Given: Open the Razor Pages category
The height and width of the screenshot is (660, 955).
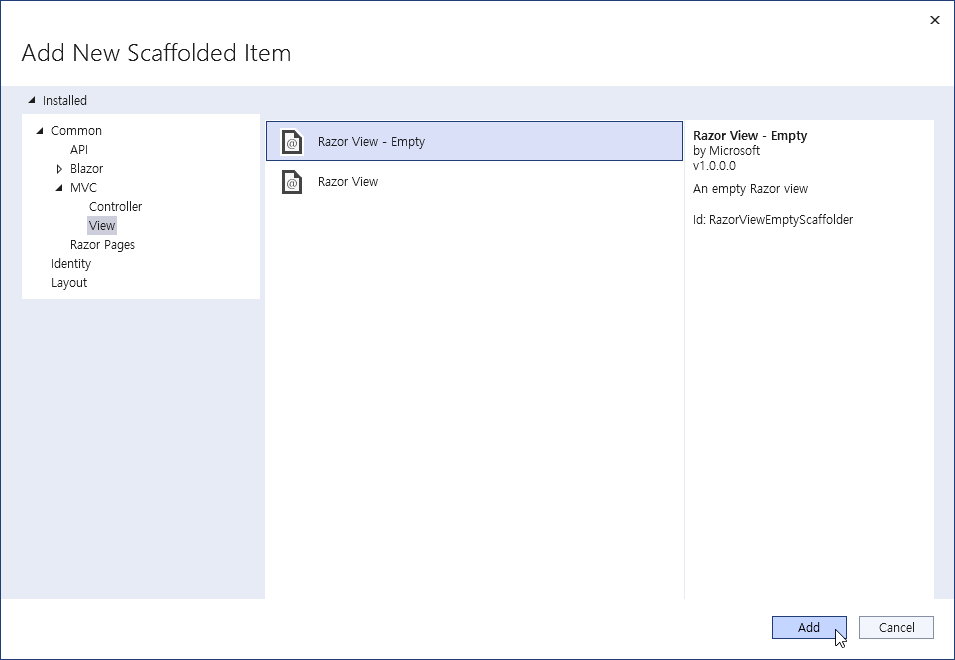Looking at the screenshot, I should (x=102, y=245).
